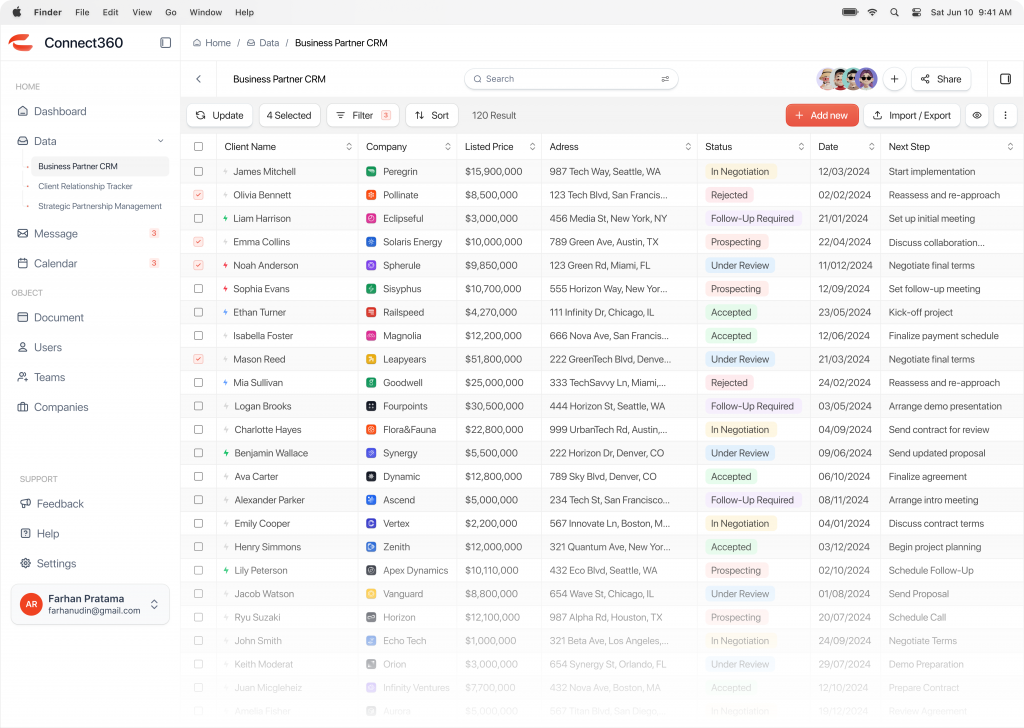Click the Peregrin company logo icon
1024x728 pixels.
pos(371,172)
